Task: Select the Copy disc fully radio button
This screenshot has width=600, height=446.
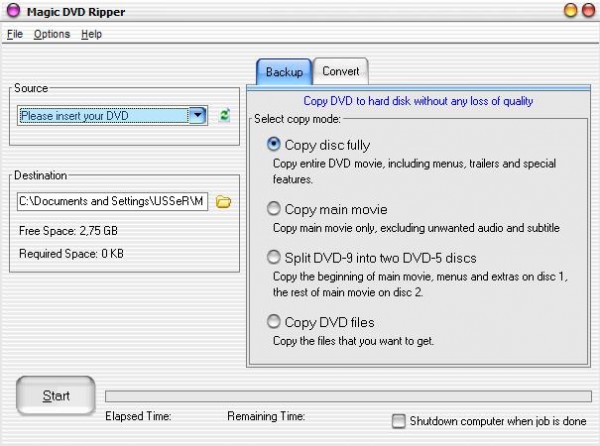Action: (x=273, y=144)
